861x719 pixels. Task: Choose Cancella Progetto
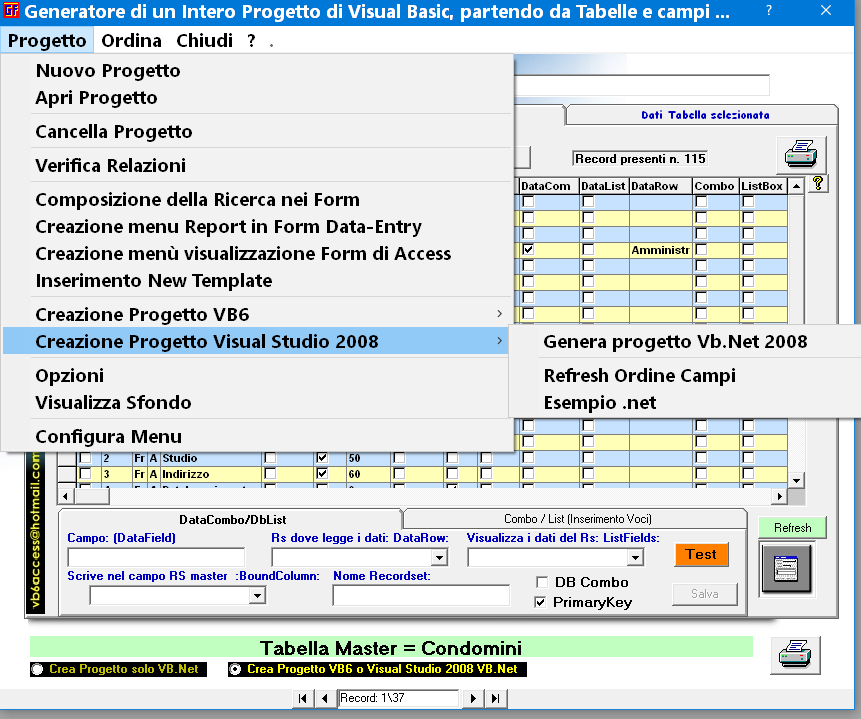(x=114, y=132)
